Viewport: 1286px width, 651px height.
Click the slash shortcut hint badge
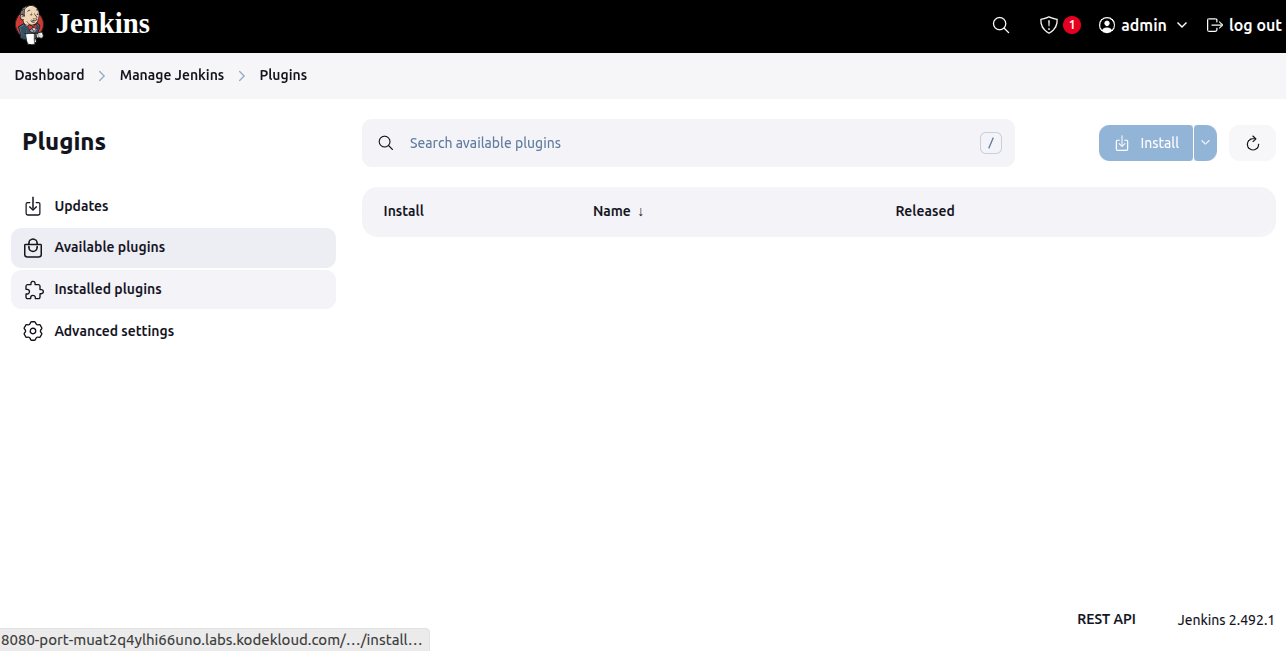(991, 143)
